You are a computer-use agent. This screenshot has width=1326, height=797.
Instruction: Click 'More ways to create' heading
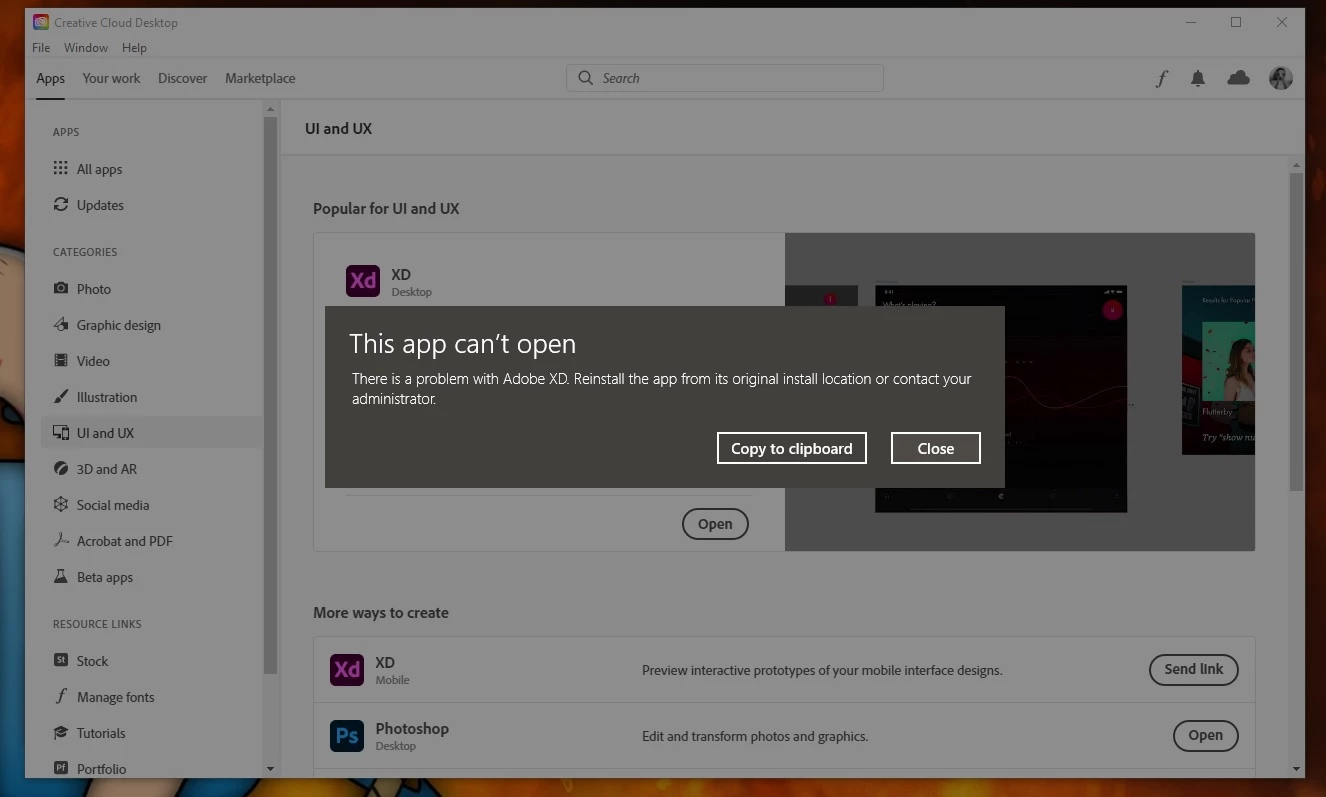(x=381, y=613)
